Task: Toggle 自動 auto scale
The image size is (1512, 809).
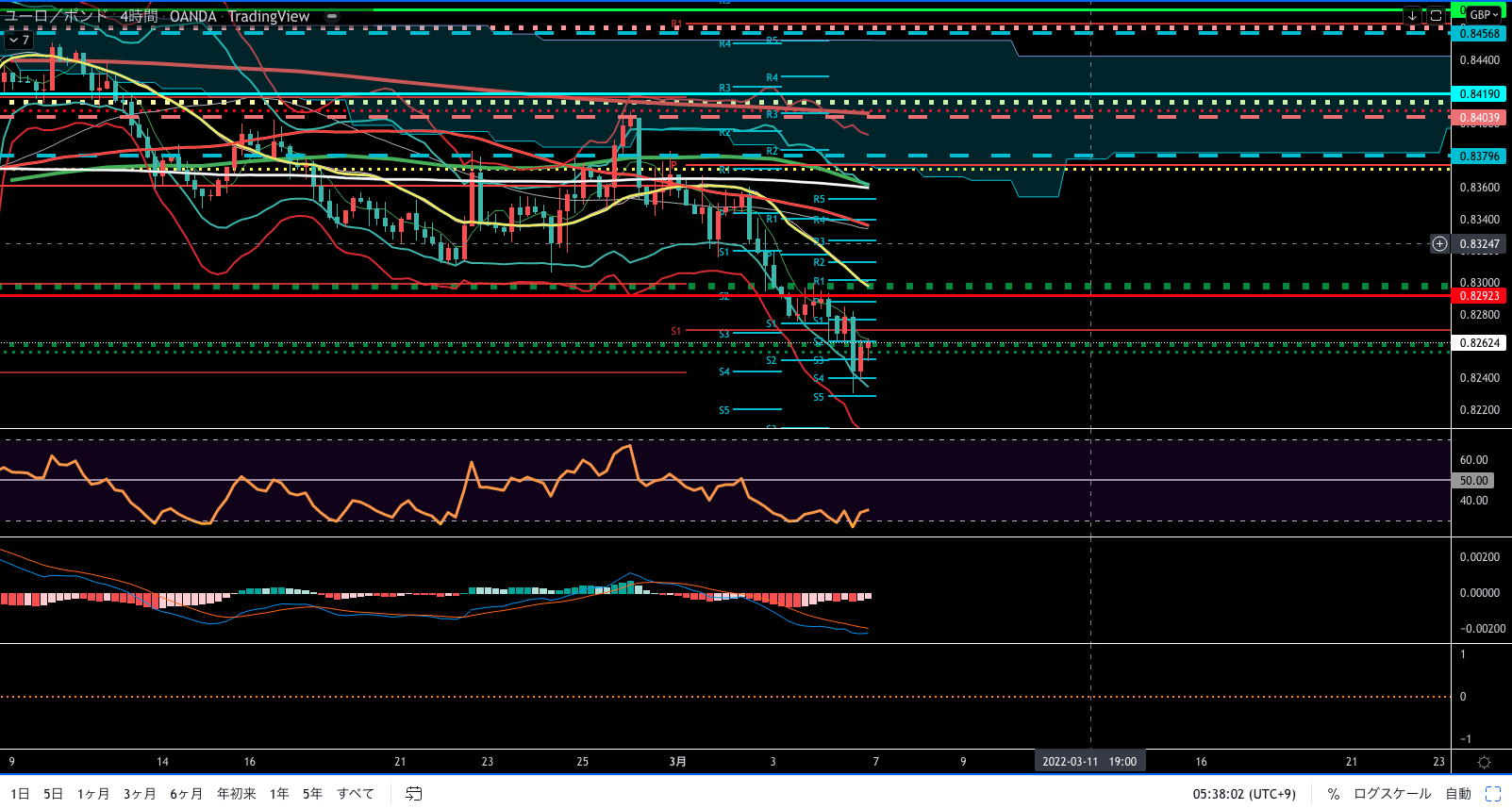Action: tap(1458, 794)
